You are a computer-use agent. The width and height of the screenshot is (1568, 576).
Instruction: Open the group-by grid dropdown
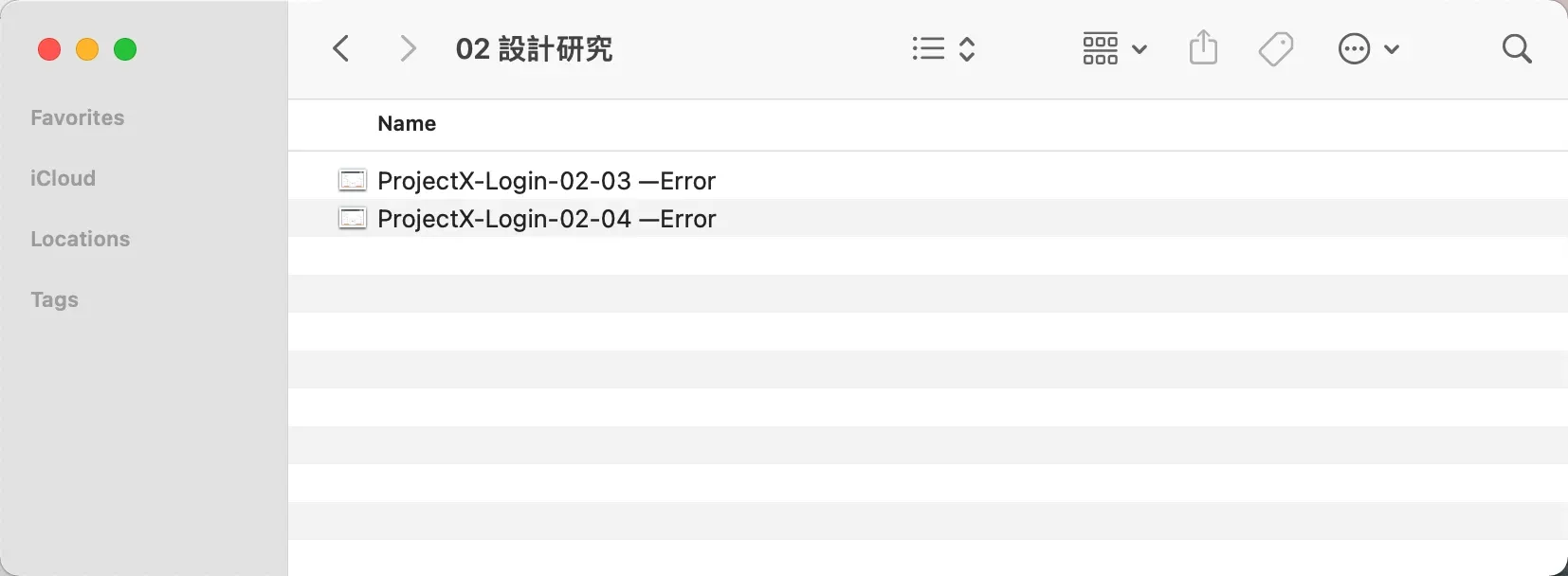tap(1114, 48)
